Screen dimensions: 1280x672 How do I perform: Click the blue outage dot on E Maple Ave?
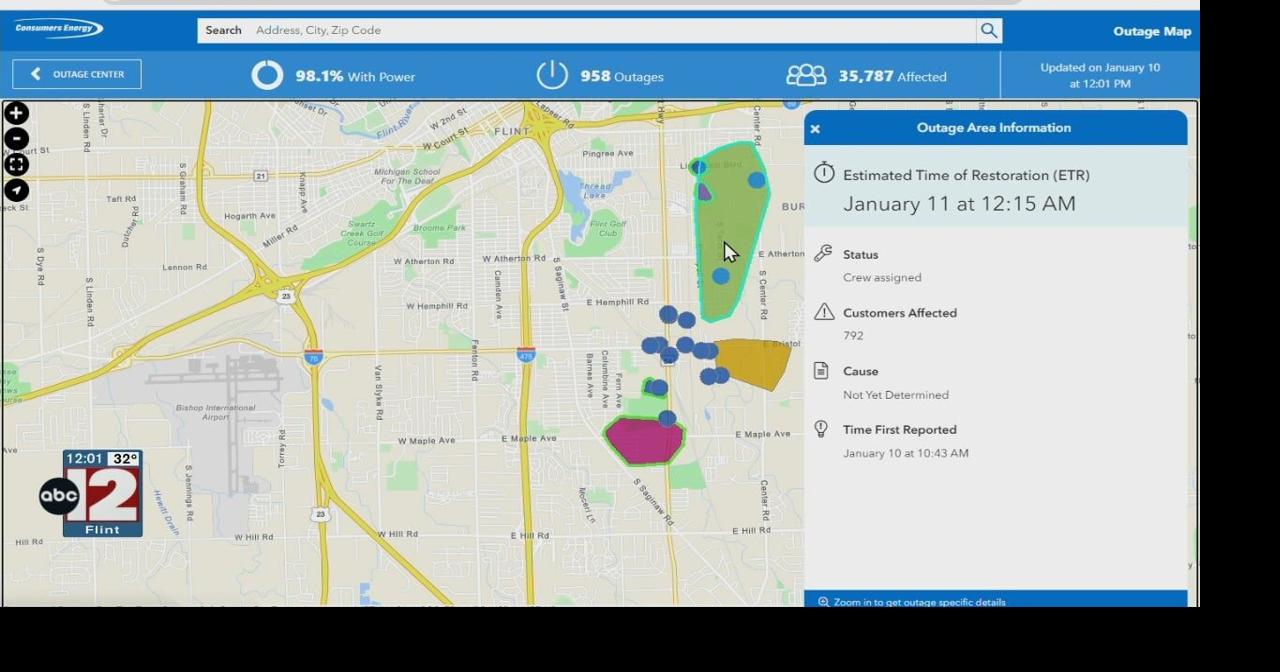point(667,419)
